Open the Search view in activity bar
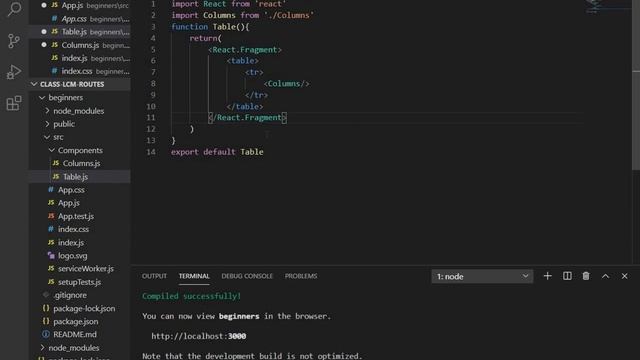640x360 pixels. tap(14, 9)
